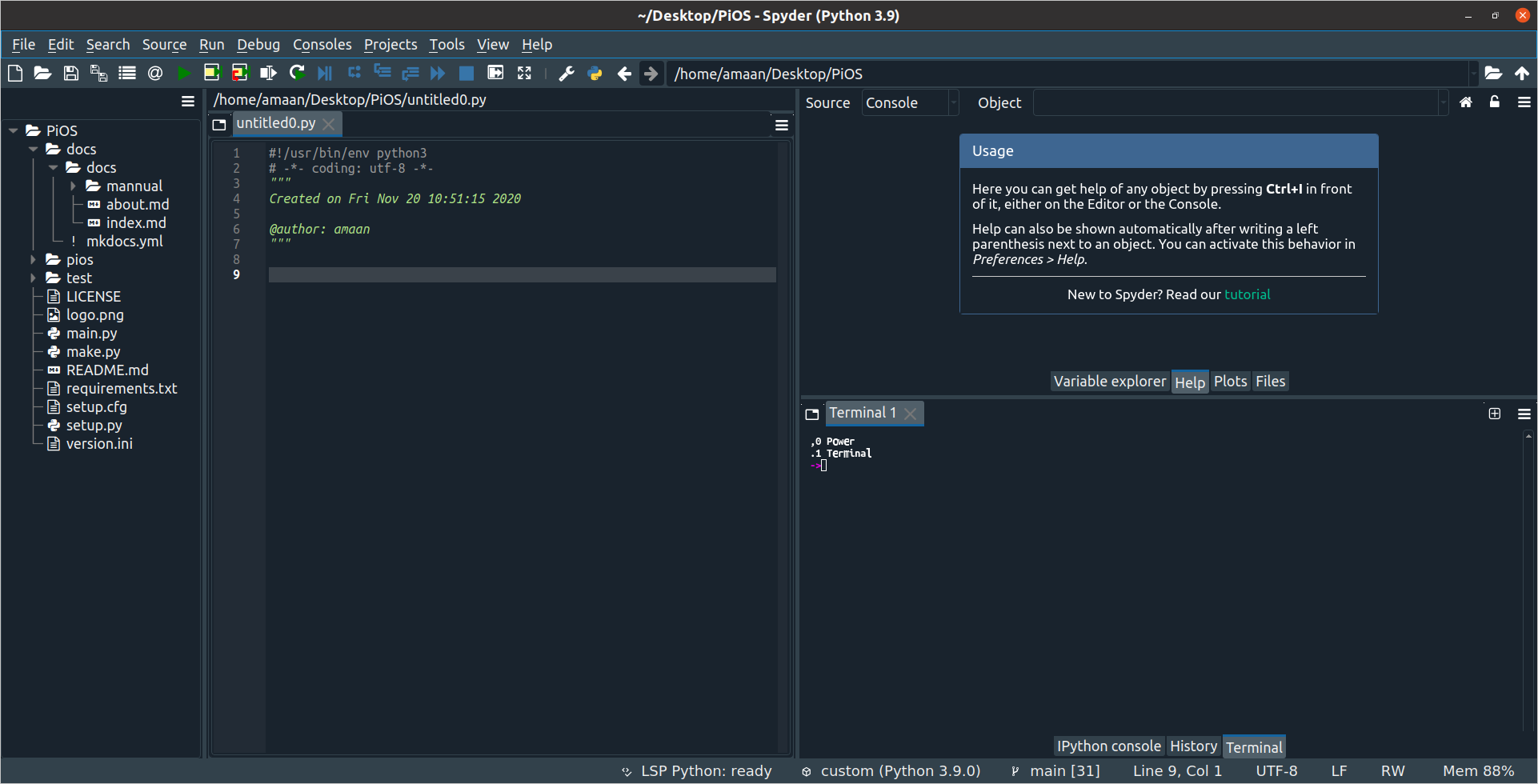Screen dimensions: 1538x784
Task: Run the current cell
Action: (212, 73)
